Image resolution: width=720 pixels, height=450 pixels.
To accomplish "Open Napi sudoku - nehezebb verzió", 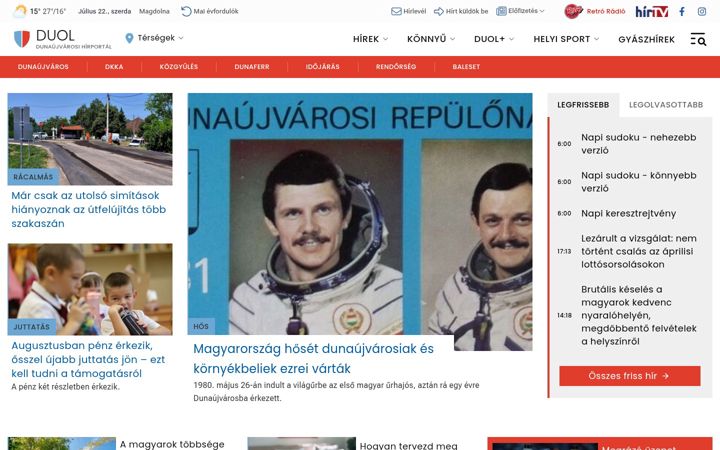I will 638,144.
